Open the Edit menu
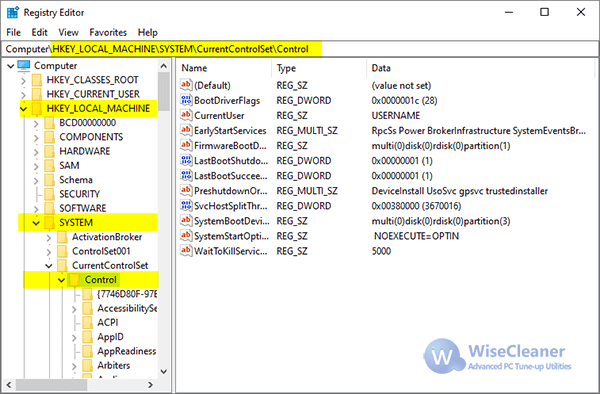Viewport: 600px width, 394px height. pos(39,33)
